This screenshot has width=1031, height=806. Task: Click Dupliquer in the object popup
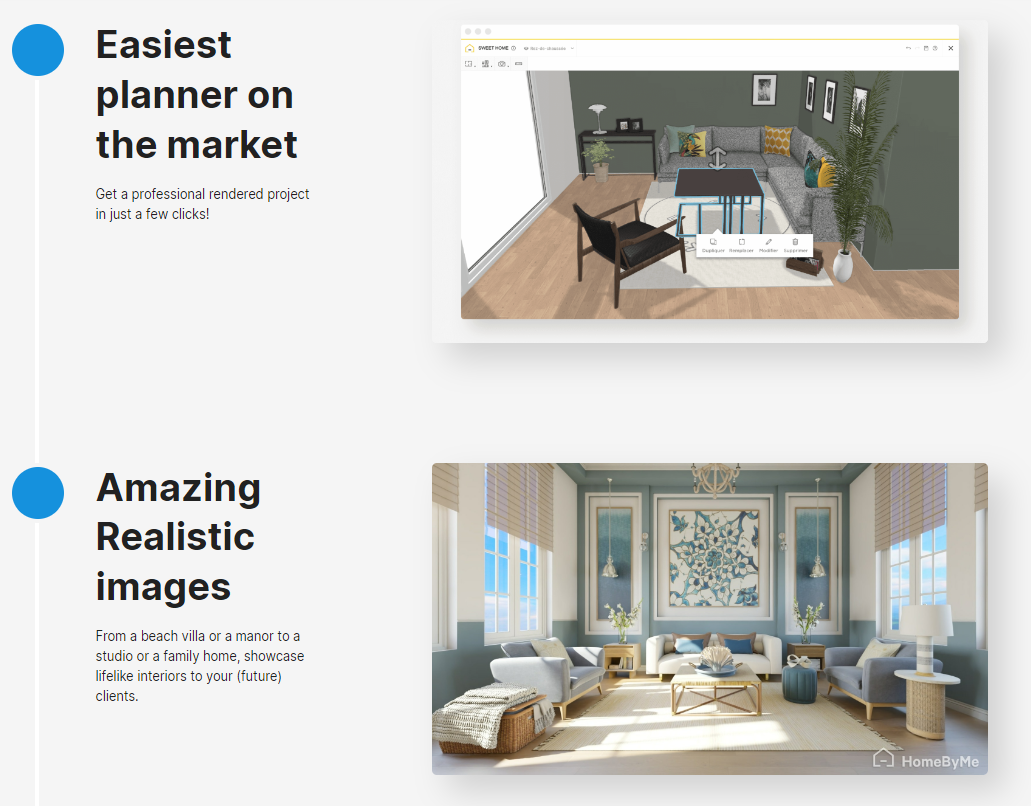point(713,245)
